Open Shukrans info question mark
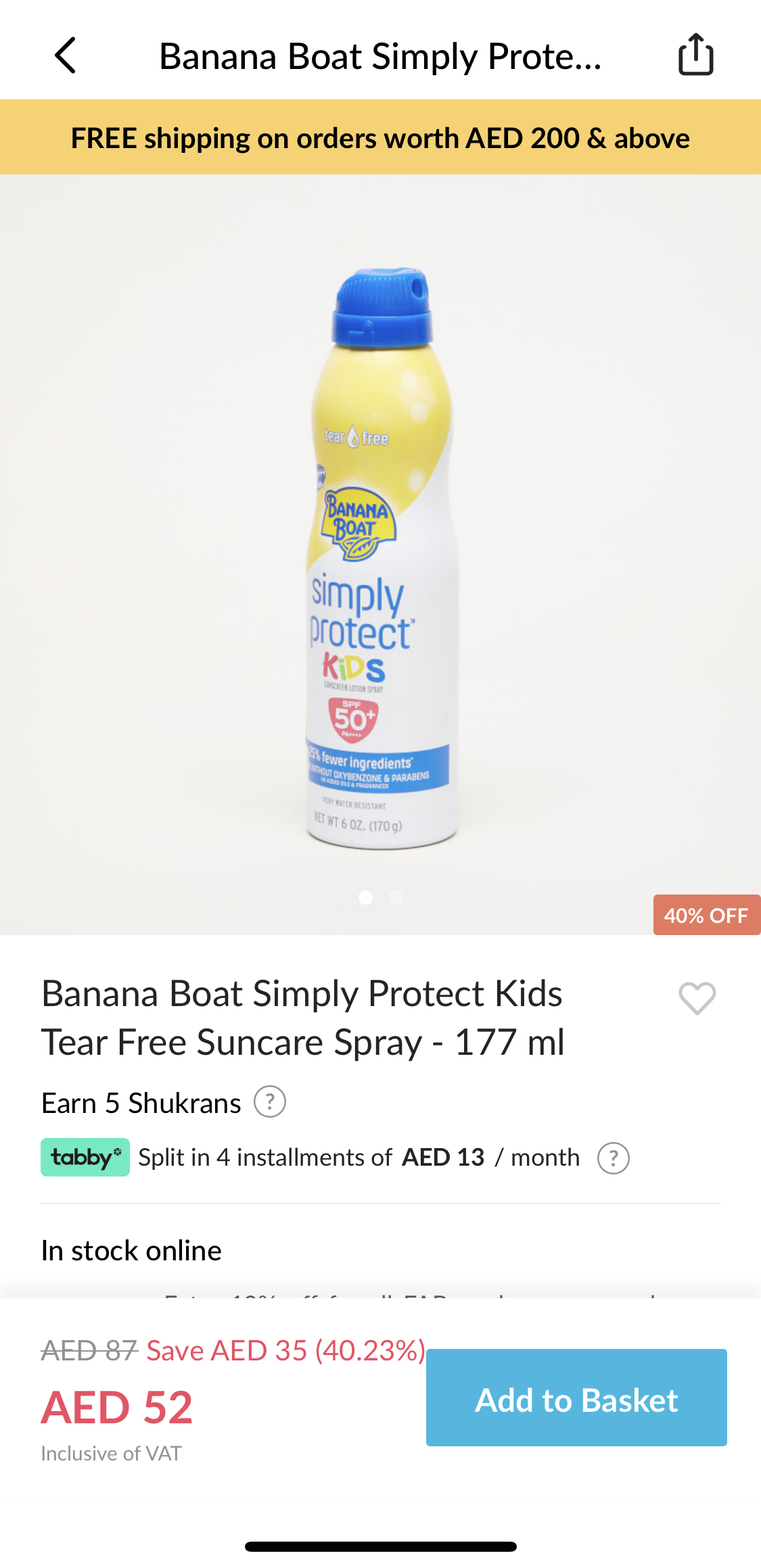Screen dimensions: 761x1568 click(x=270, y=1101)
